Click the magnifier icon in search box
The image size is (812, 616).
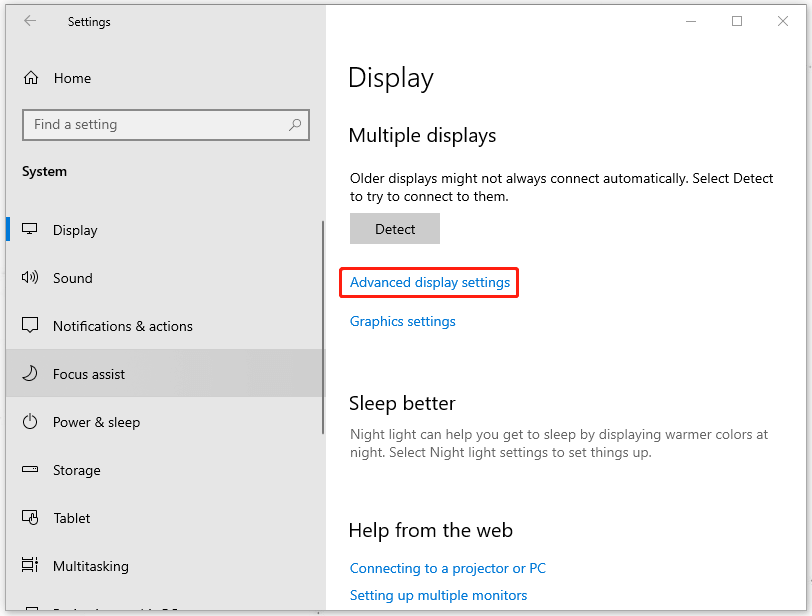[295, 124]
